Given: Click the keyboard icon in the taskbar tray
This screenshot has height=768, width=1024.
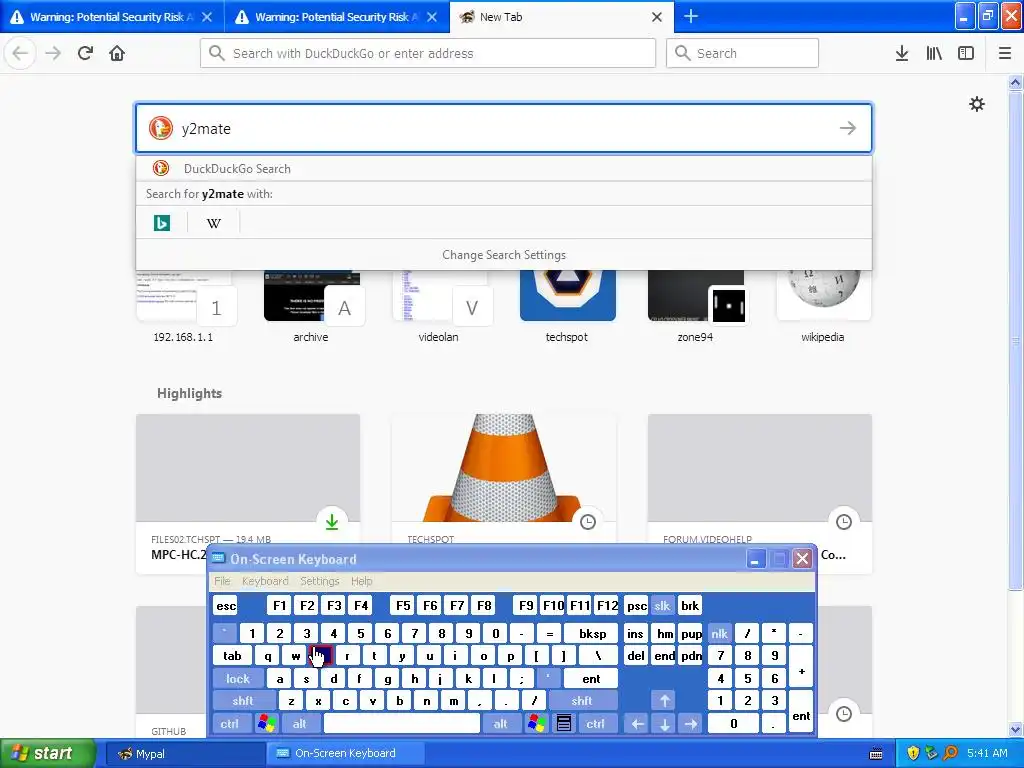Looking at the screenshot, I should [876, 754].
